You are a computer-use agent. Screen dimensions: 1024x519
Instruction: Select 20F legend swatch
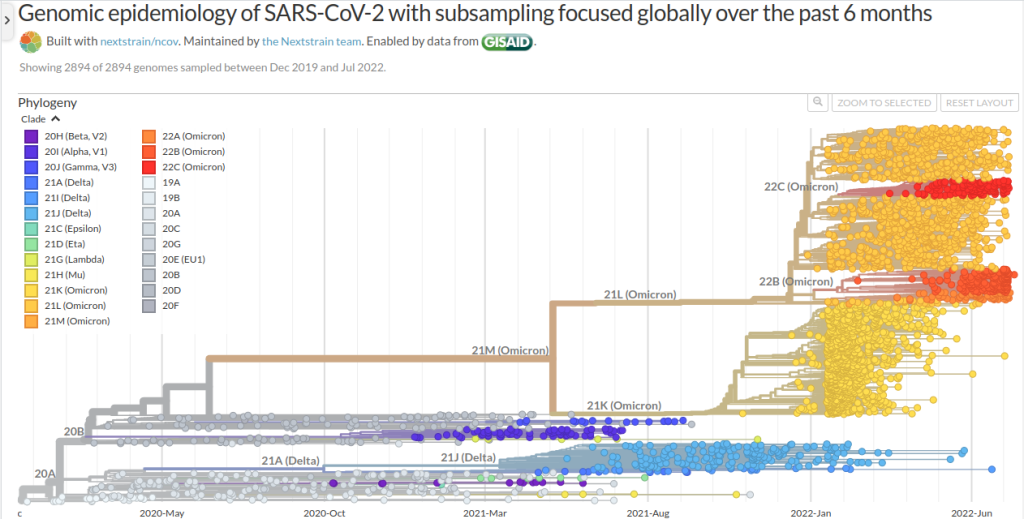pyautogui.click(x=149, y=306)
